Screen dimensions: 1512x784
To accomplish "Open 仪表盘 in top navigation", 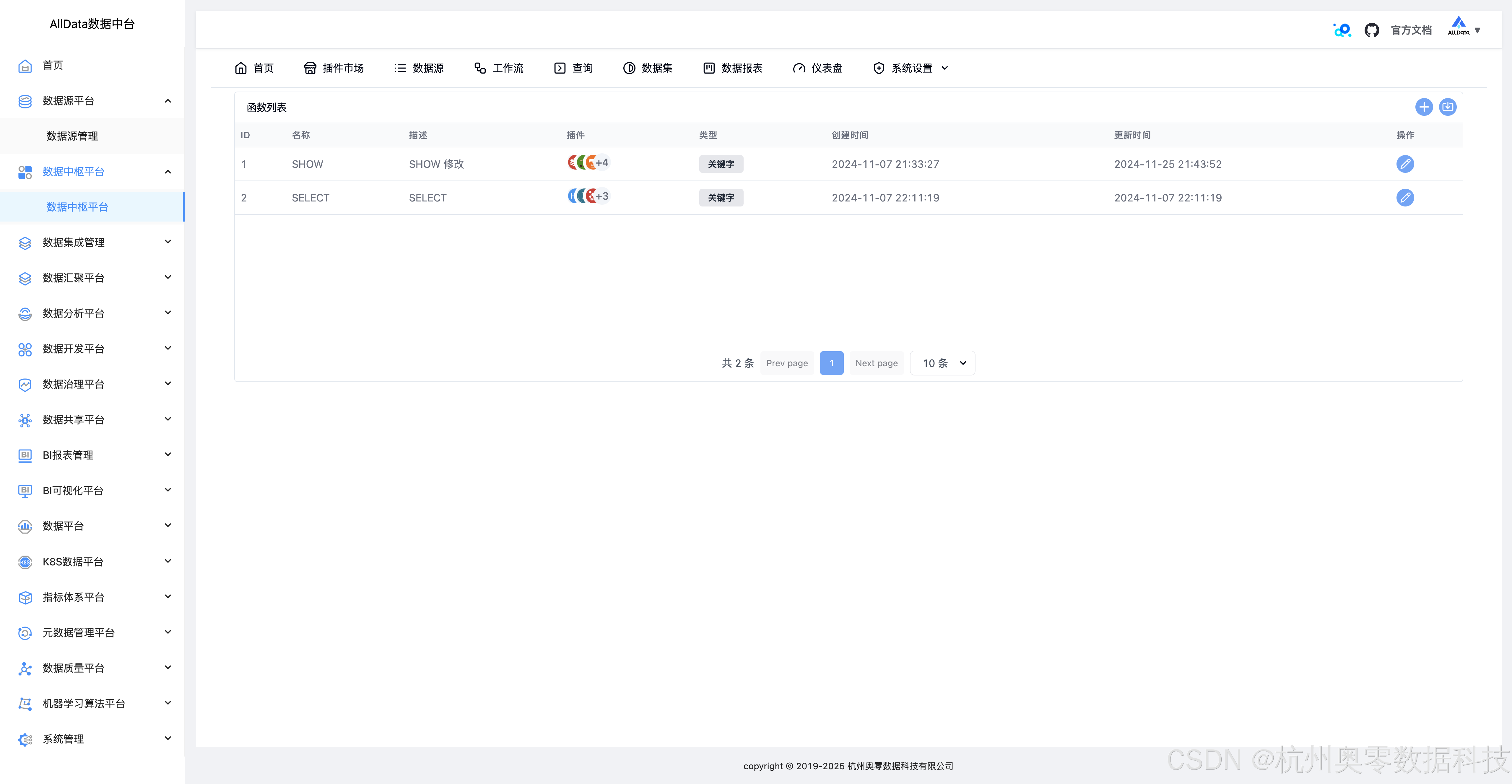I will point(818,68).
